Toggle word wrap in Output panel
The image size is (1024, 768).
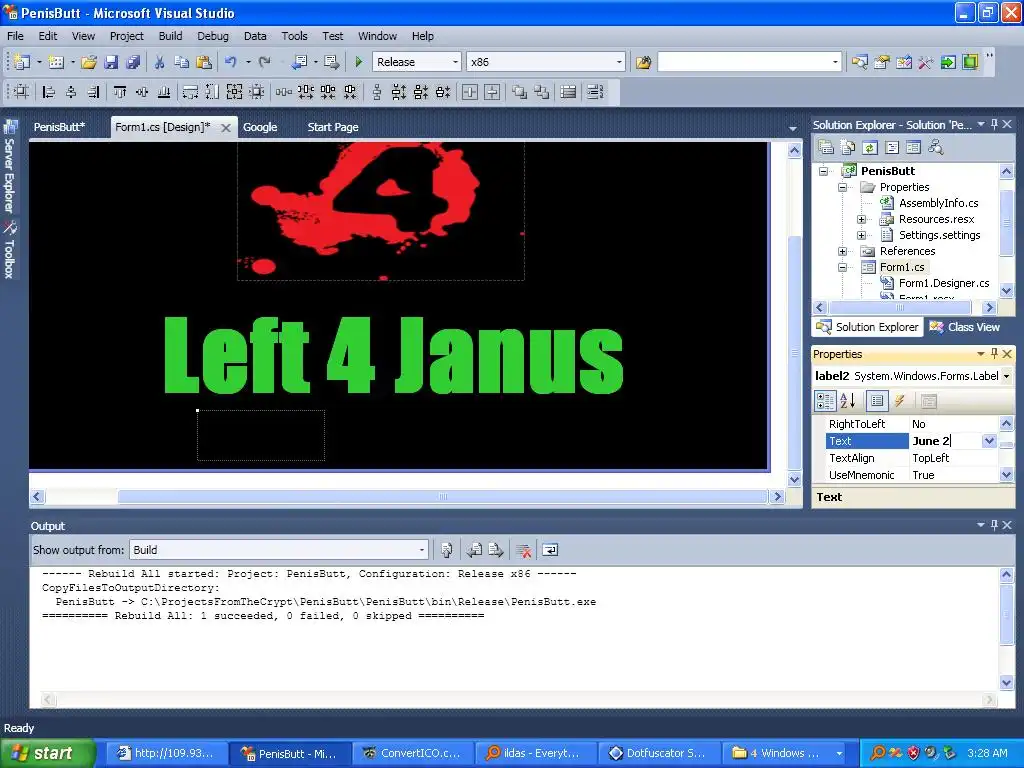[x=551, y=550]
